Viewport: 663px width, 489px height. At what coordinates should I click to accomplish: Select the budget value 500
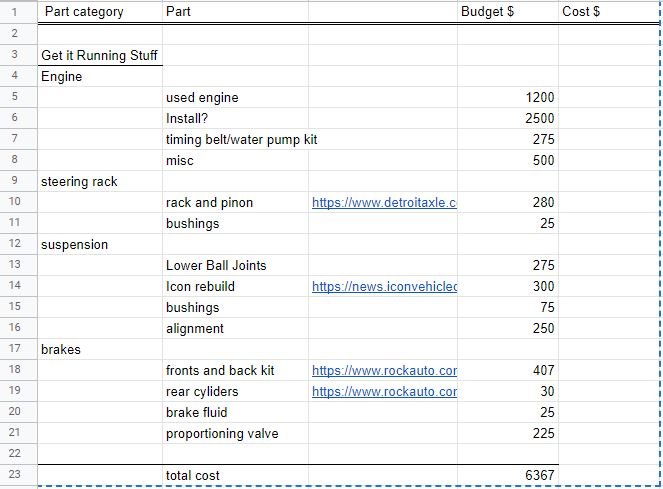tap(508, 160)
